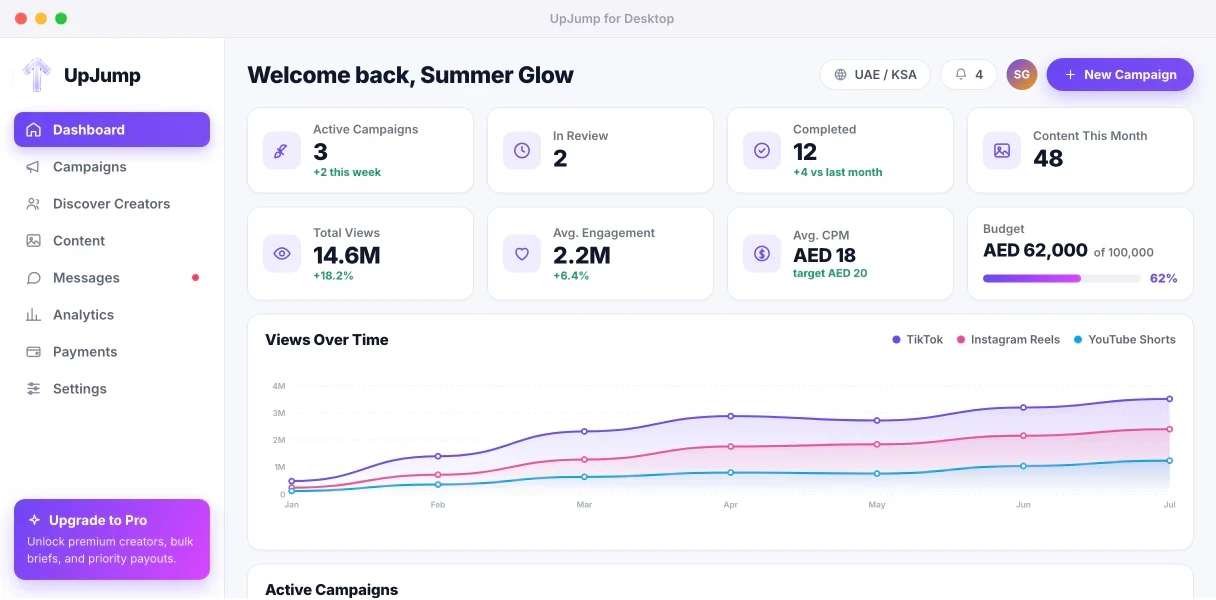Click the bell notification icon

point(961,75)
